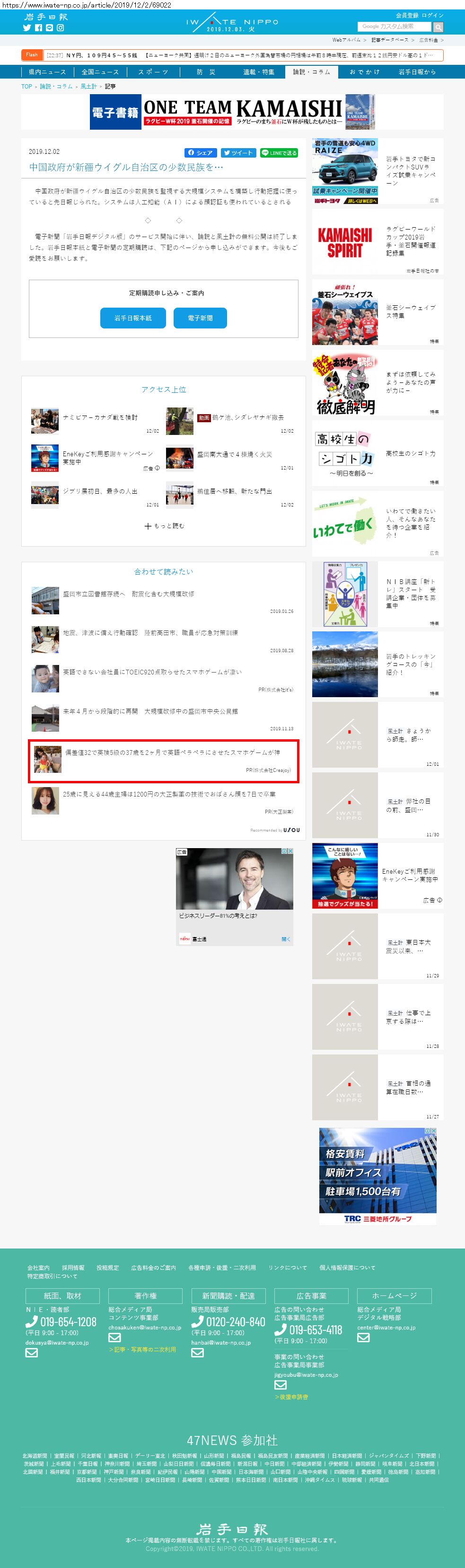Click the LINEで送る share button
Viewport: 465px width, 1568px height.
[x=280, y=153]
